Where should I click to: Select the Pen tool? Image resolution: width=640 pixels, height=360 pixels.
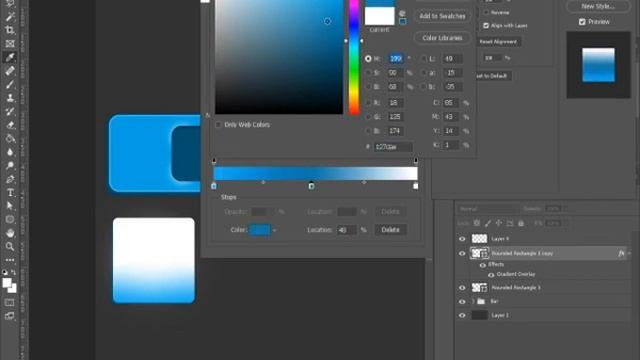pyautogui.click(x=10, y=179)
